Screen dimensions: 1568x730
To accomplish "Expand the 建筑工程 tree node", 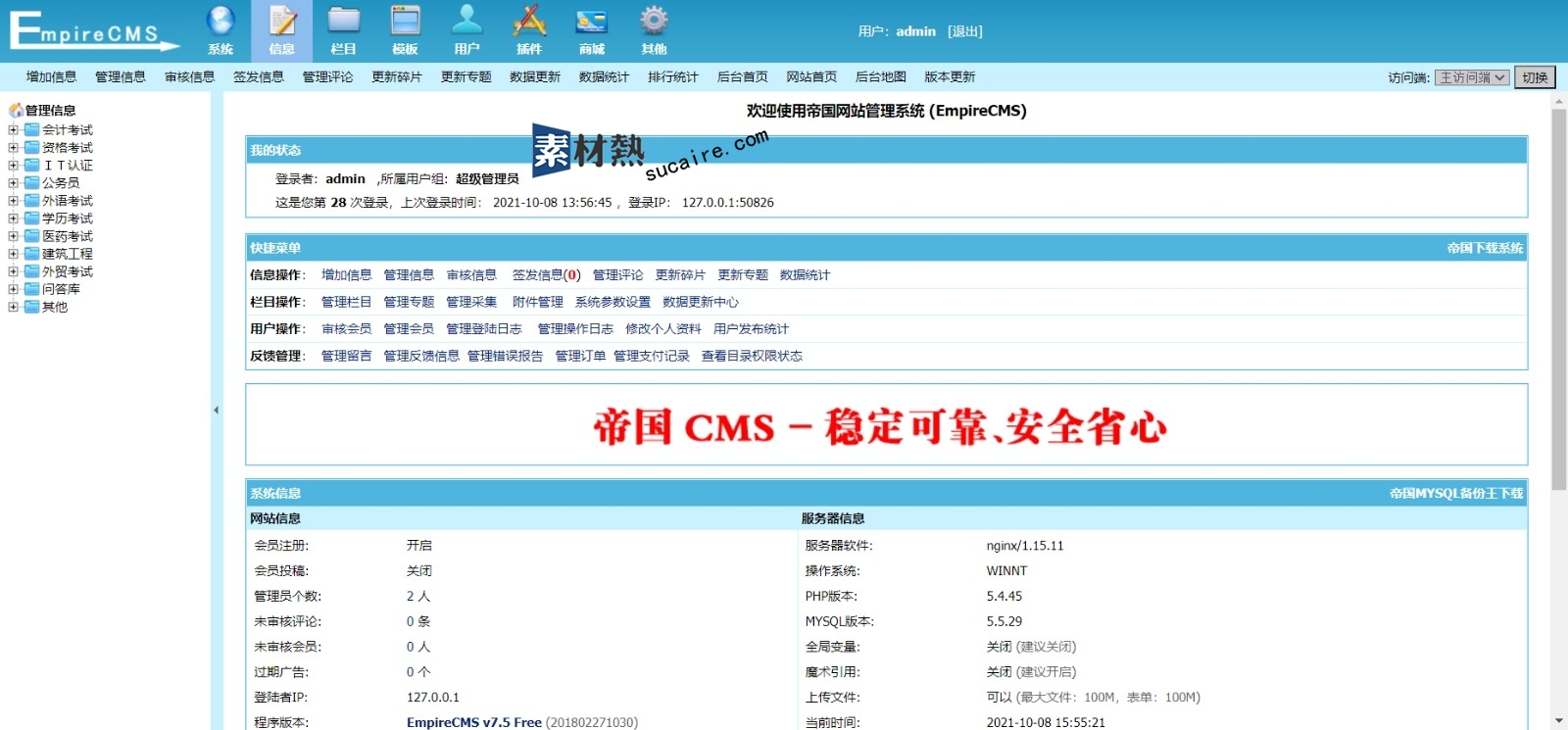I will [14, 253].
